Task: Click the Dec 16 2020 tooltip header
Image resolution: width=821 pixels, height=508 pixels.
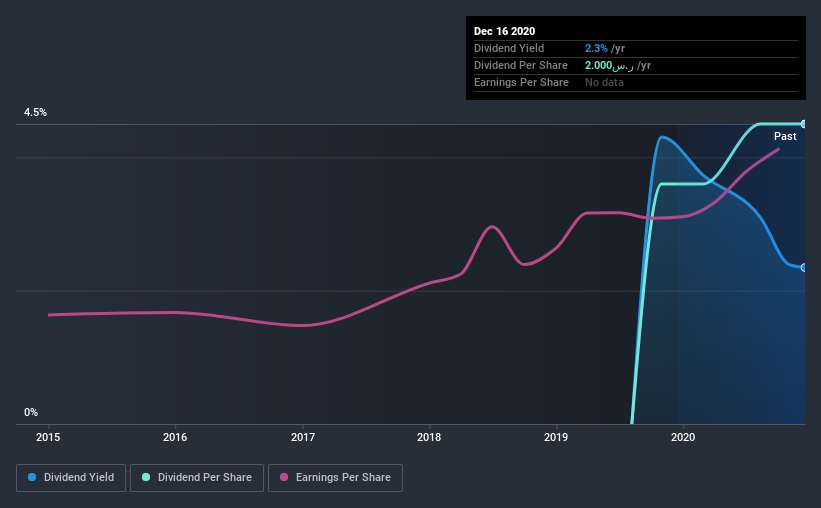Action: click(504, 31)
